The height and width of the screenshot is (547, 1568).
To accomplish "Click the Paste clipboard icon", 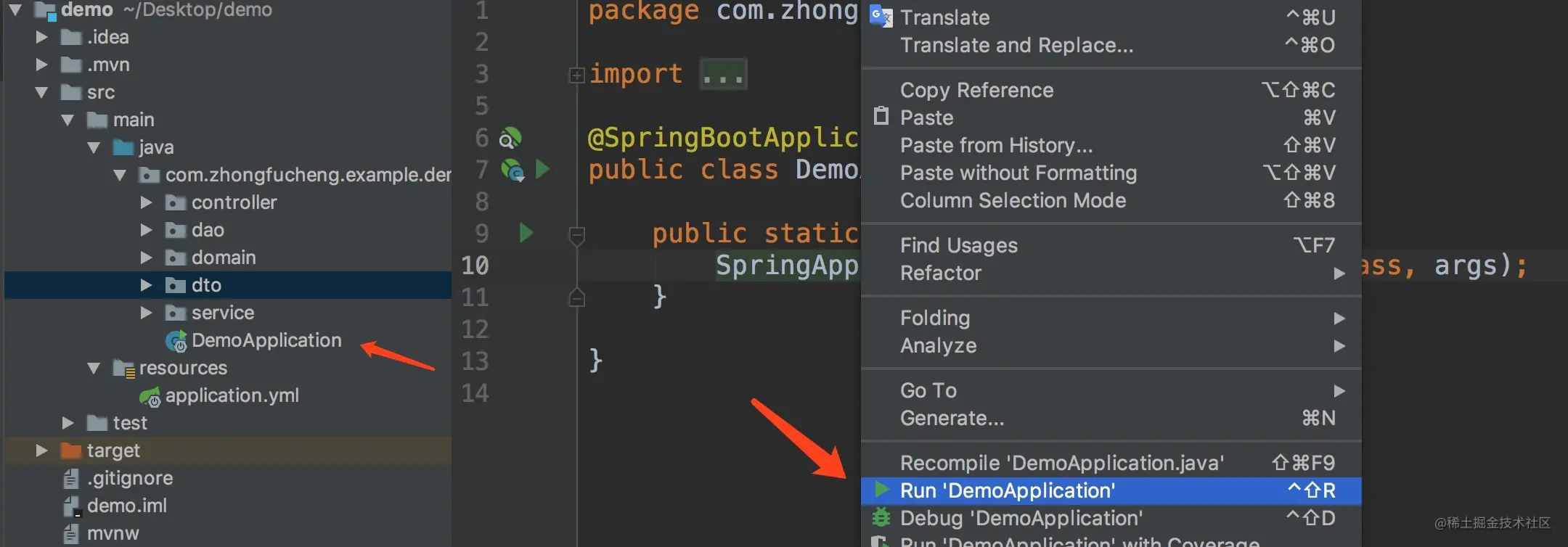I will tap(881, 116).
